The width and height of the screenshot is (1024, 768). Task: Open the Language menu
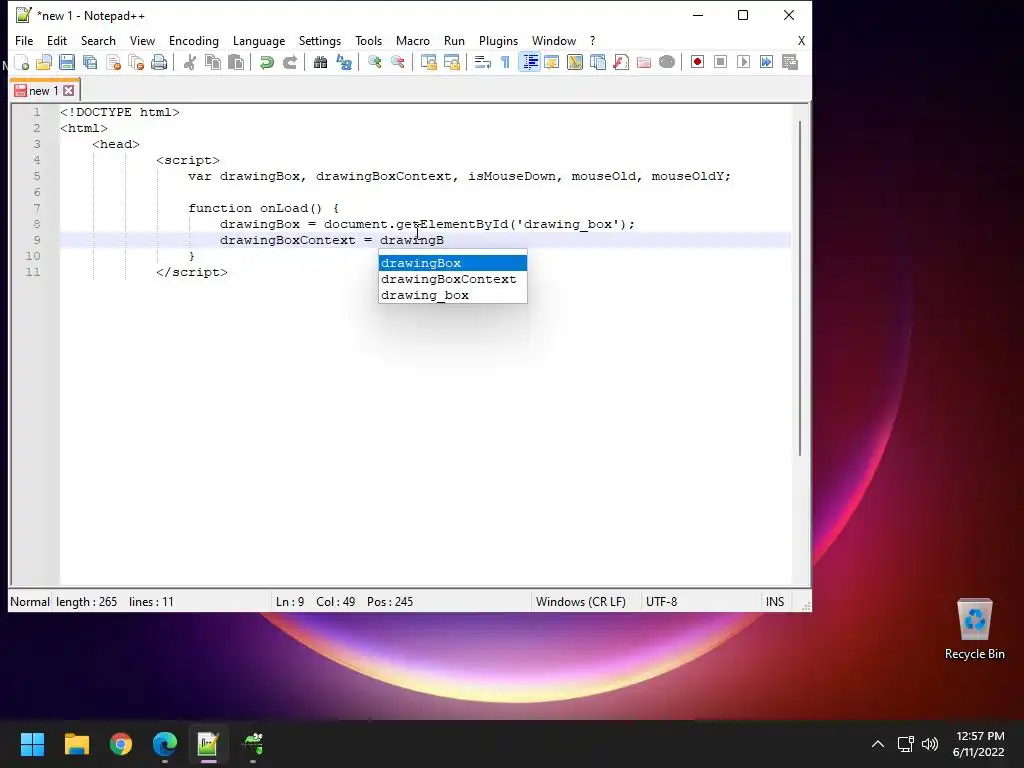point(259,40)
